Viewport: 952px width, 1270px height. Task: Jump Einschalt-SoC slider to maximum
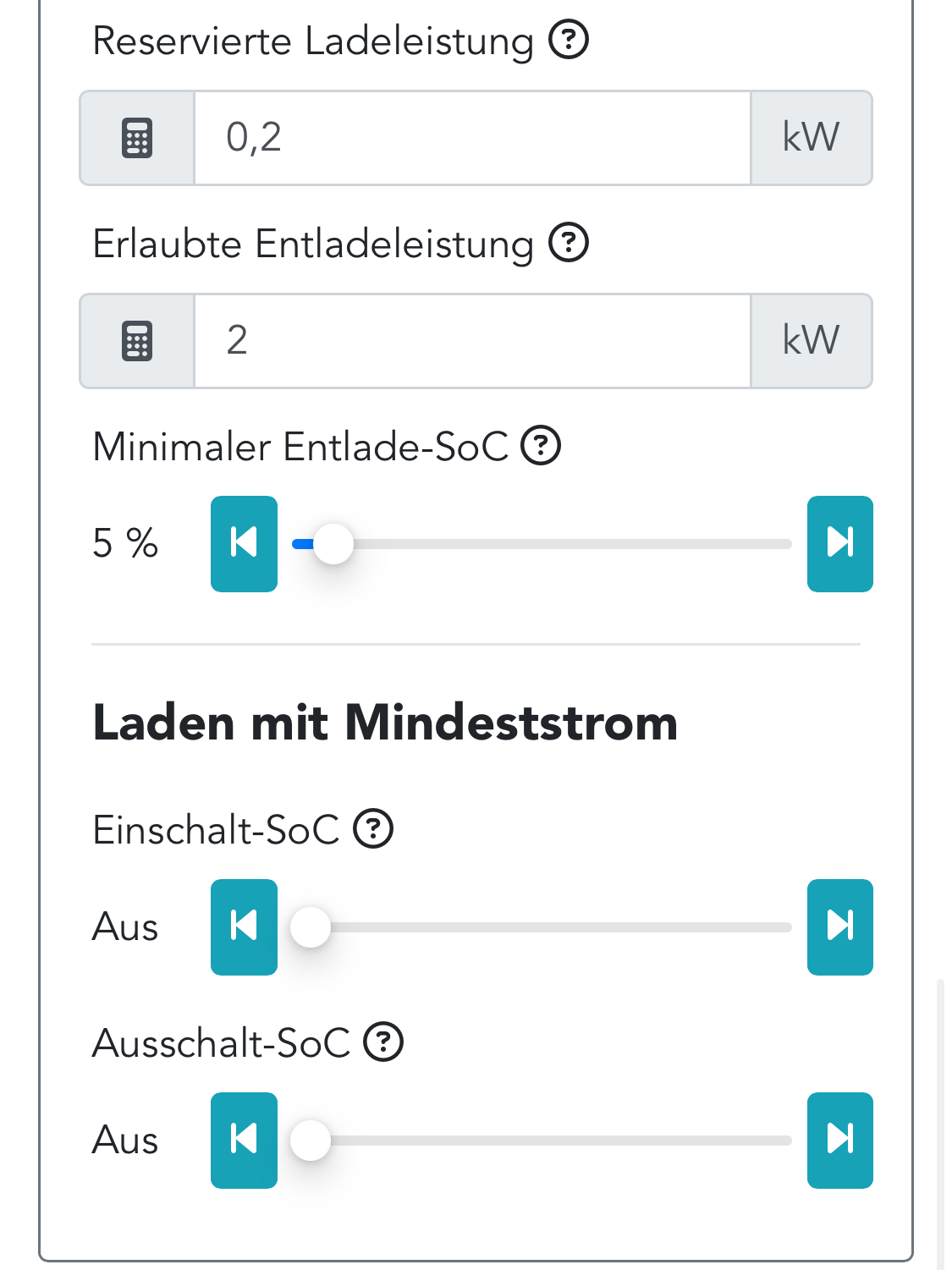pyautogui.click(x=839, y=926)
